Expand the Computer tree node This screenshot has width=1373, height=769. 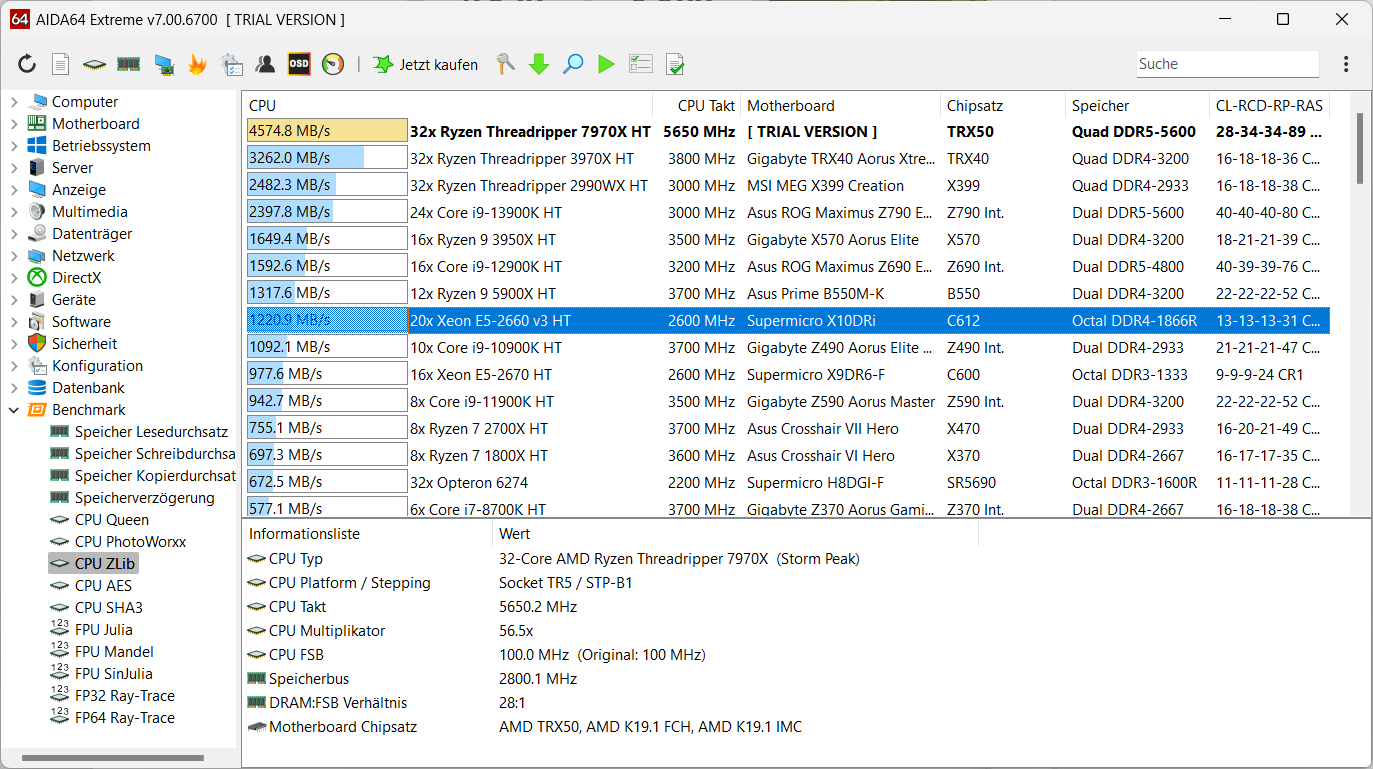[x=14, y=102]
